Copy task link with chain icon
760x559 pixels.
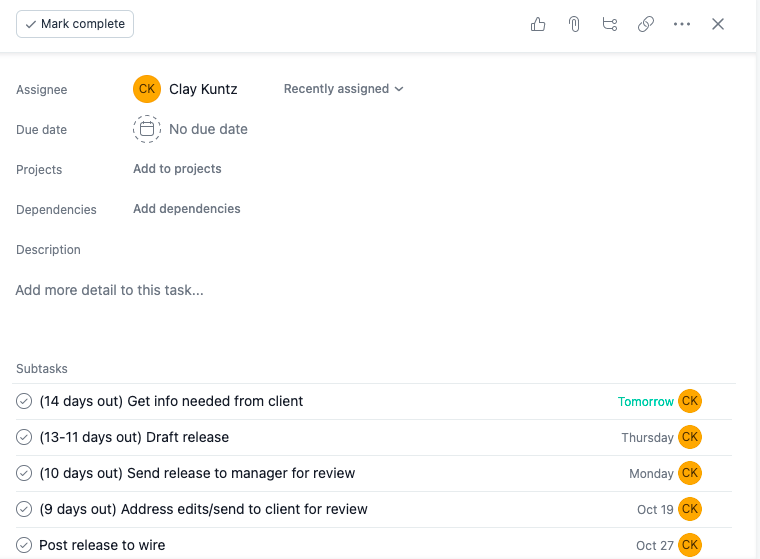tap(646, 24)
